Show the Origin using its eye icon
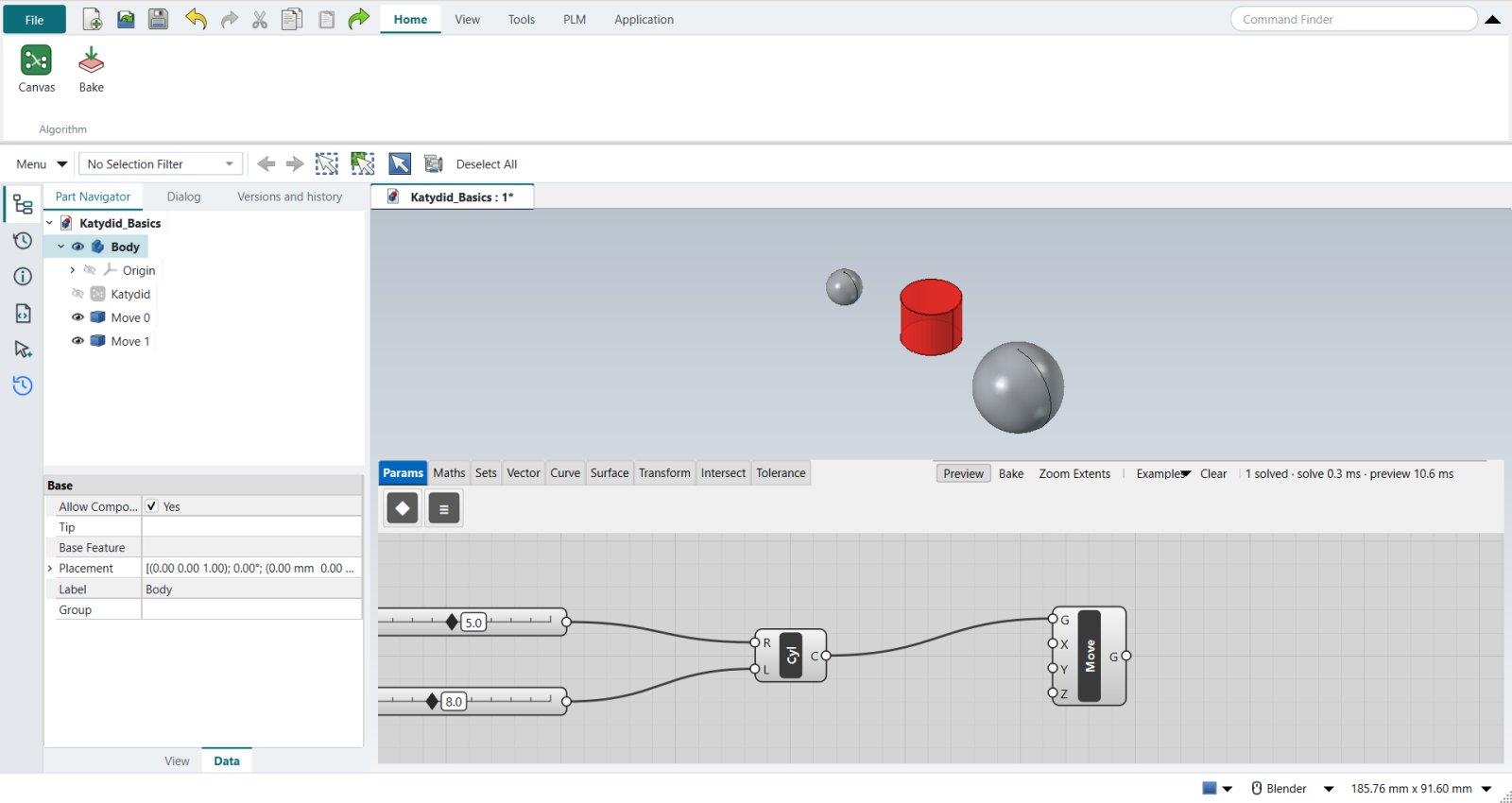 (x=90, y=270)
